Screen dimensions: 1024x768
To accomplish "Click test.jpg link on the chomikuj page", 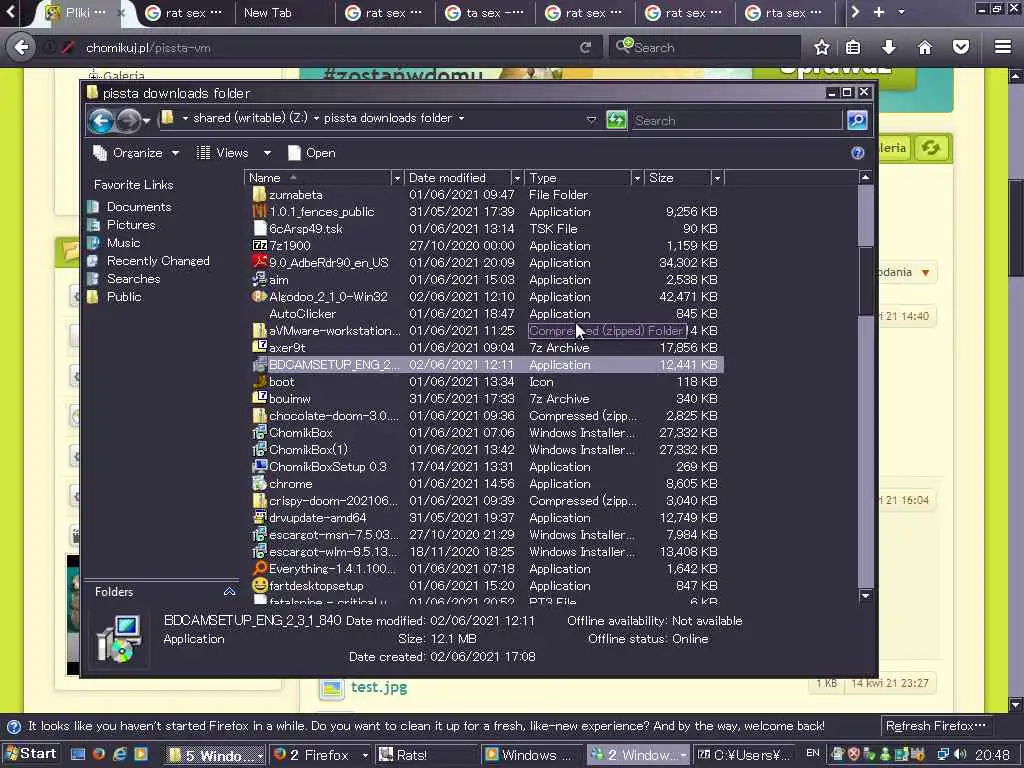I will point(379,686).
